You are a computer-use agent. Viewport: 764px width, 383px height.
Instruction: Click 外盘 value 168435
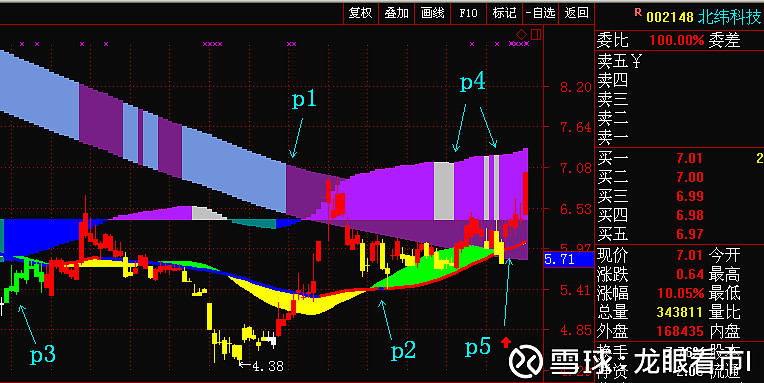(680, 331)
